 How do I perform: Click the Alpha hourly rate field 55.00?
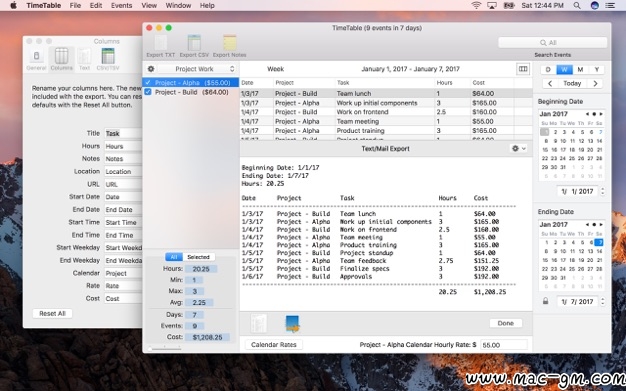tap(504, 345)
